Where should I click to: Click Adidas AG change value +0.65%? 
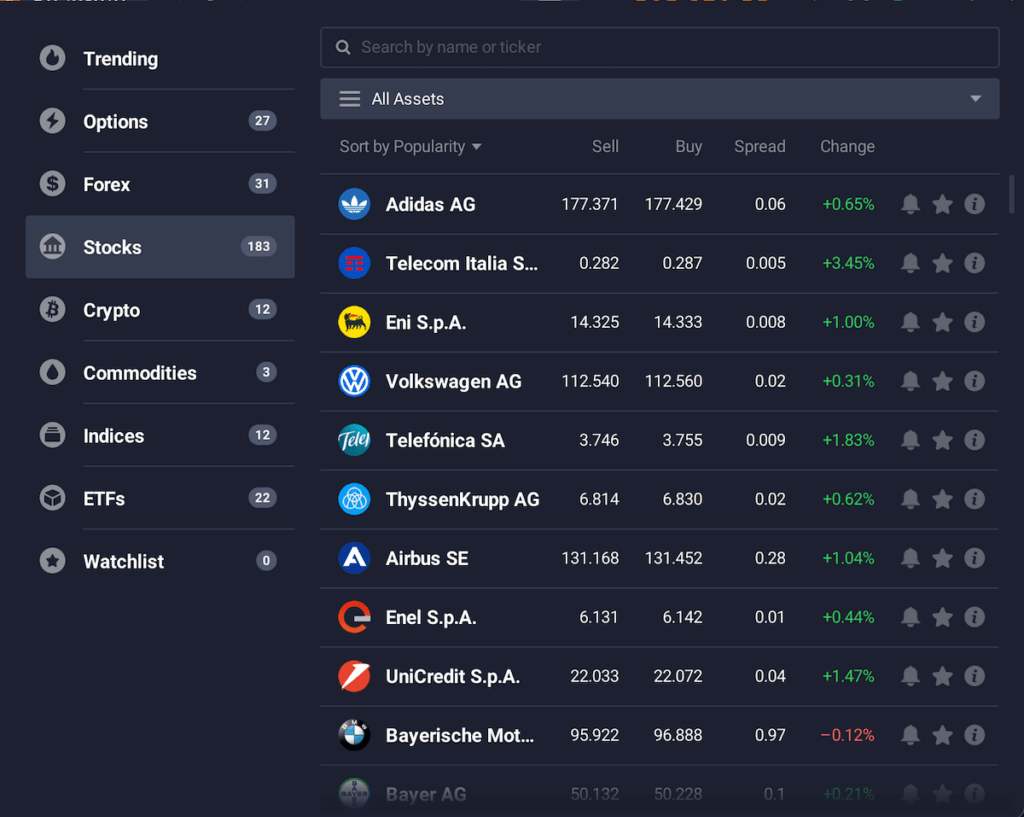(848, 204)
